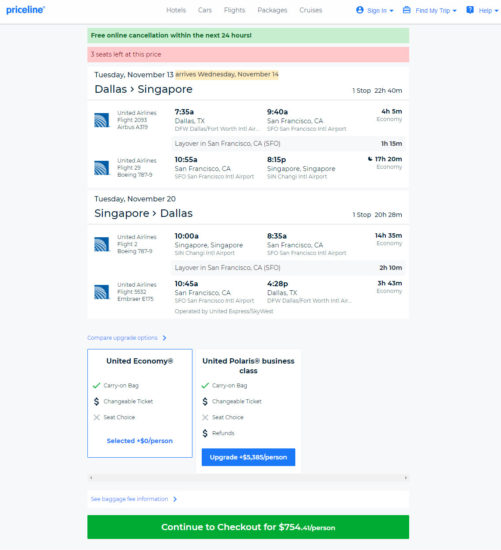This screenshot has height=550, width=501.
Task: Expand Compare upgrade options
Action: tap(127, 338)
